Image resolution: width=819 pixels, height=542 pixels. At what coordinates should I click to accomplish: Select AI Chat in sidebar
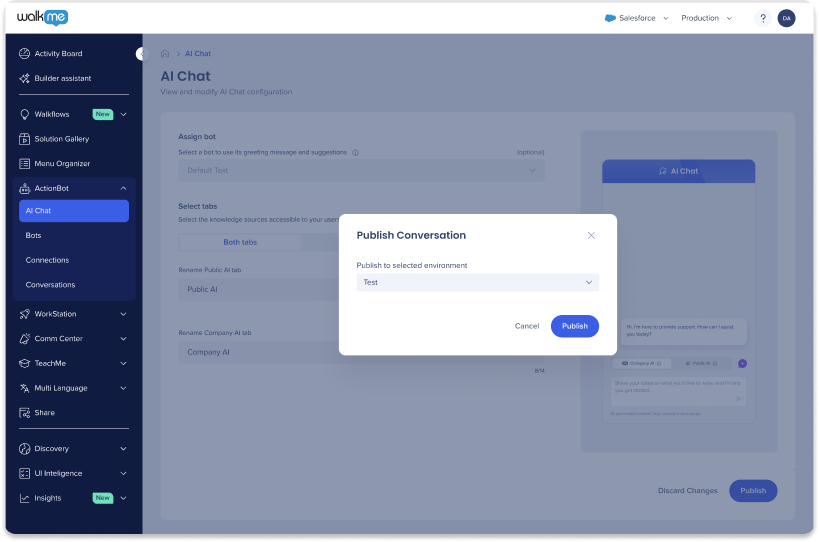[74, 211]
